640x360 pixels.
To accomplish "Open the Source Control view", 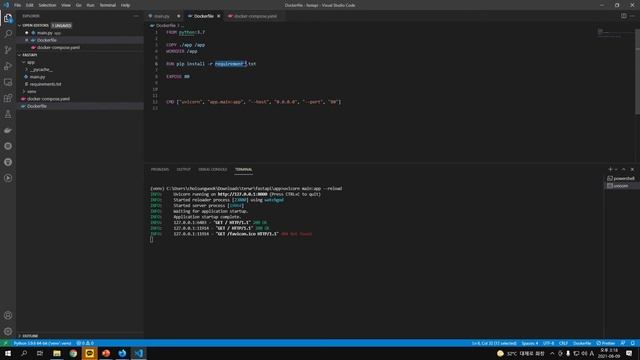I will pos(8,50).
